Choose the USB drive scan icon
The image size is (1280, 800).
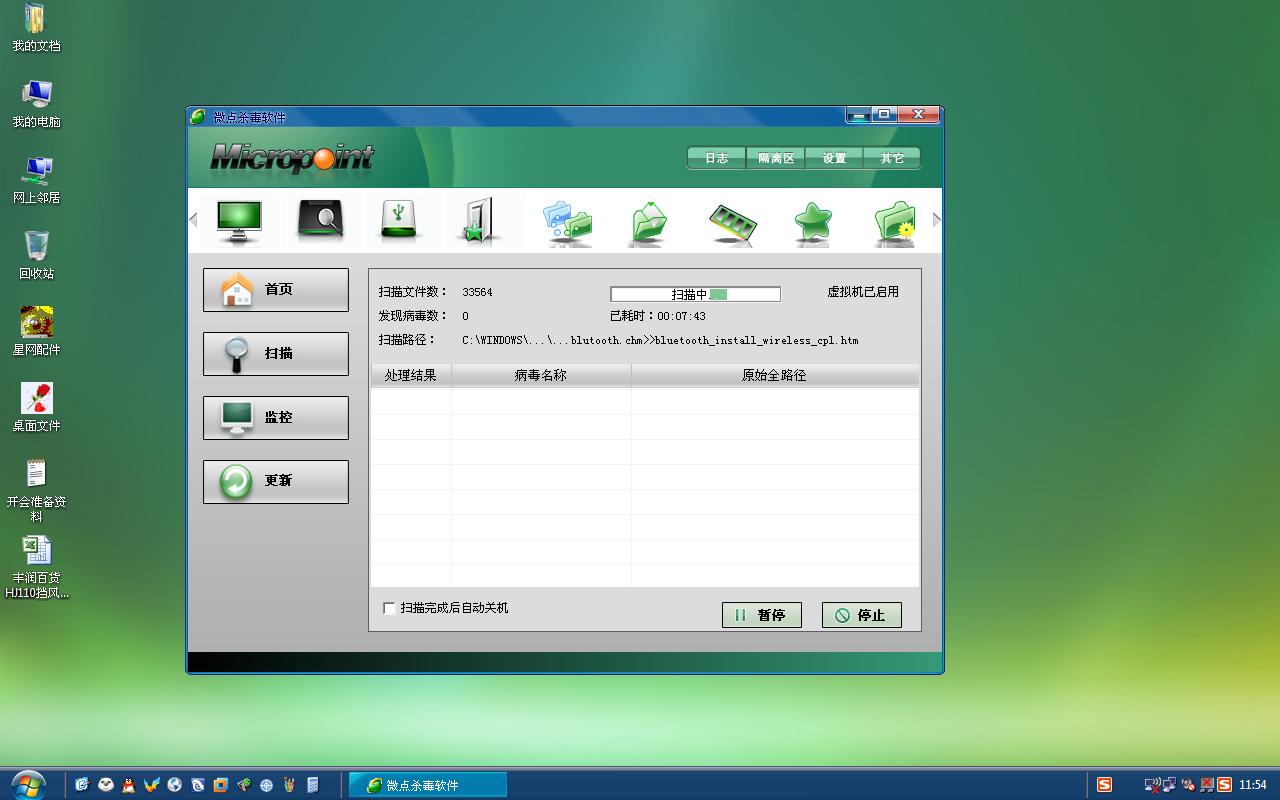point(398,220)
